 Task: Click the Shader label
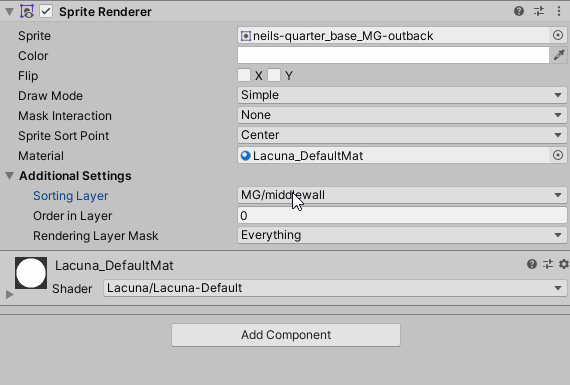click(72, 289)
